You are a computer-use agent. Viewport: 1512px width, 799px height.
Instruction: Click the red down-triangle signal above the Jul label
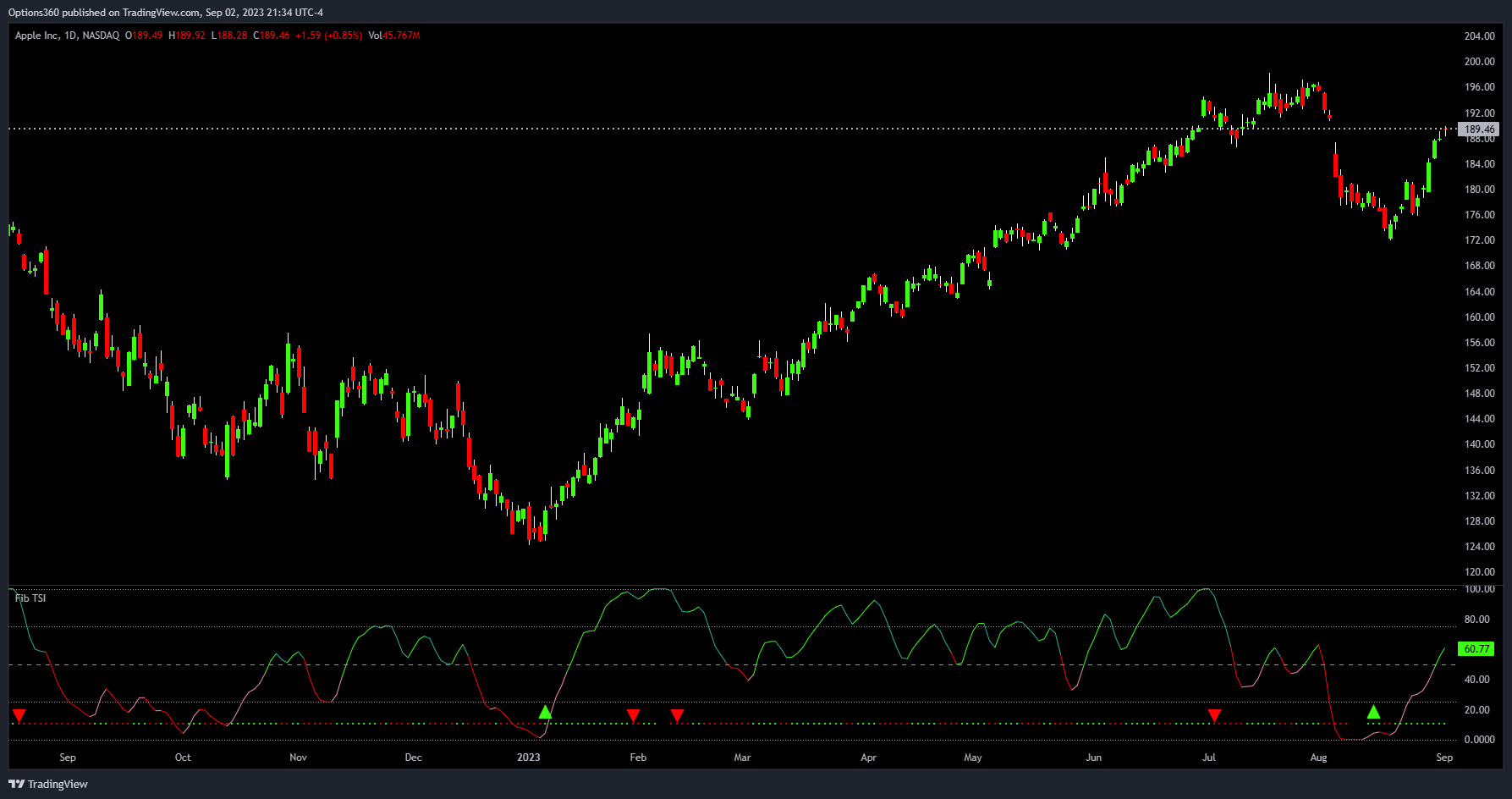point(1214,716)
